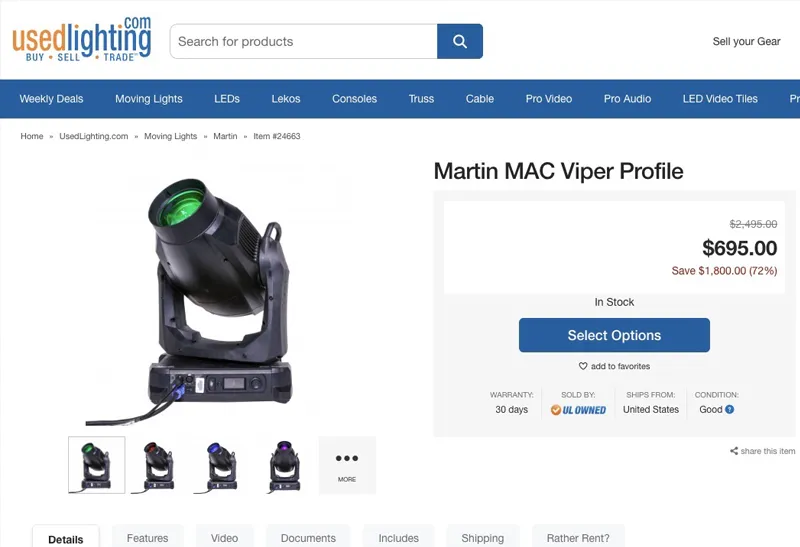Viewport: 800px width, 547px height.
Task: Open Truss nav menu
Action: click(421, 99)
